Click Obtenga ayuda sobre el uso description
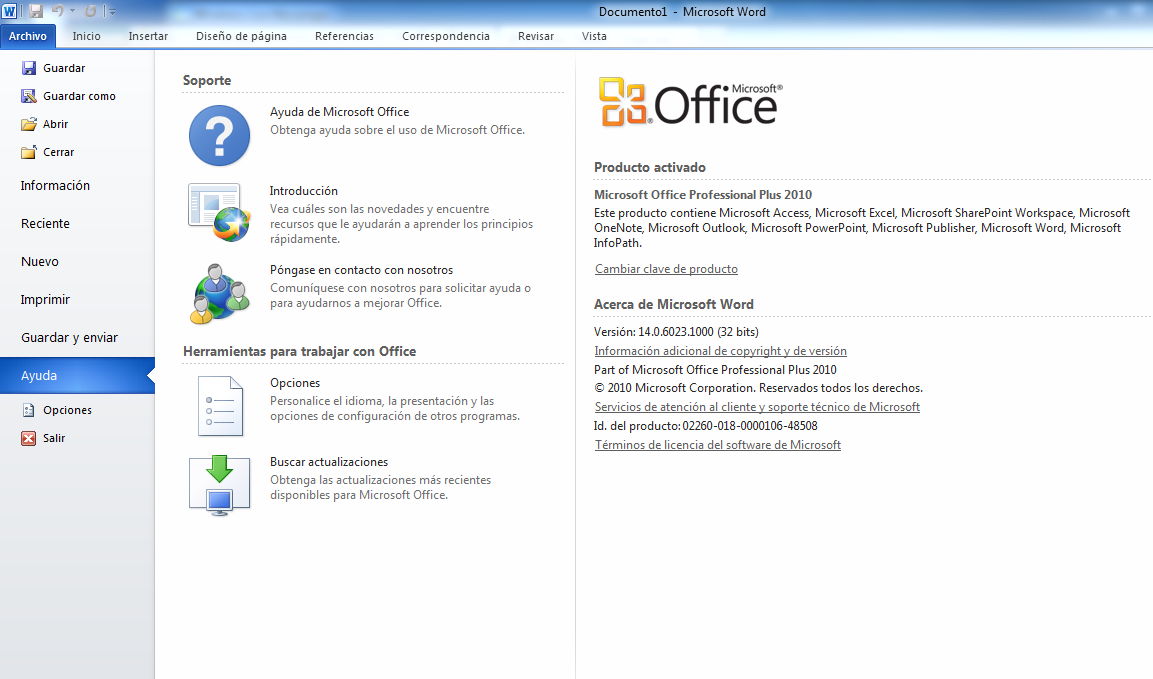 pos(397,130)
